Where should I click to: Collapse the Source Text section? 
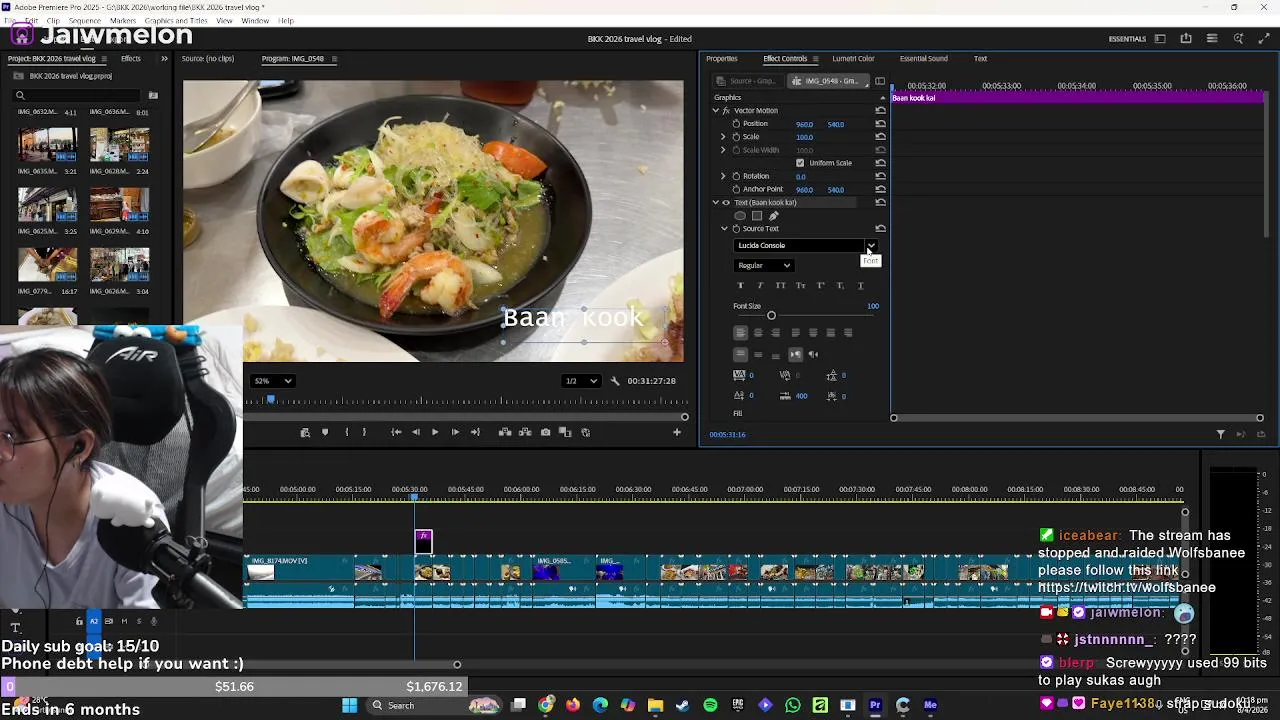click(x=724, y=229)
